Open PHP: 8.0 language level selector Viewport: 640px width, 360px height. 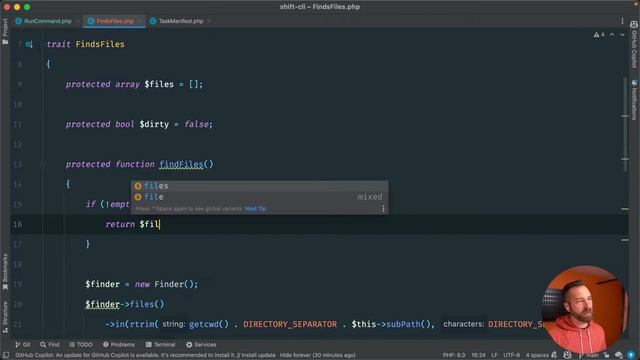click(454, 355)
